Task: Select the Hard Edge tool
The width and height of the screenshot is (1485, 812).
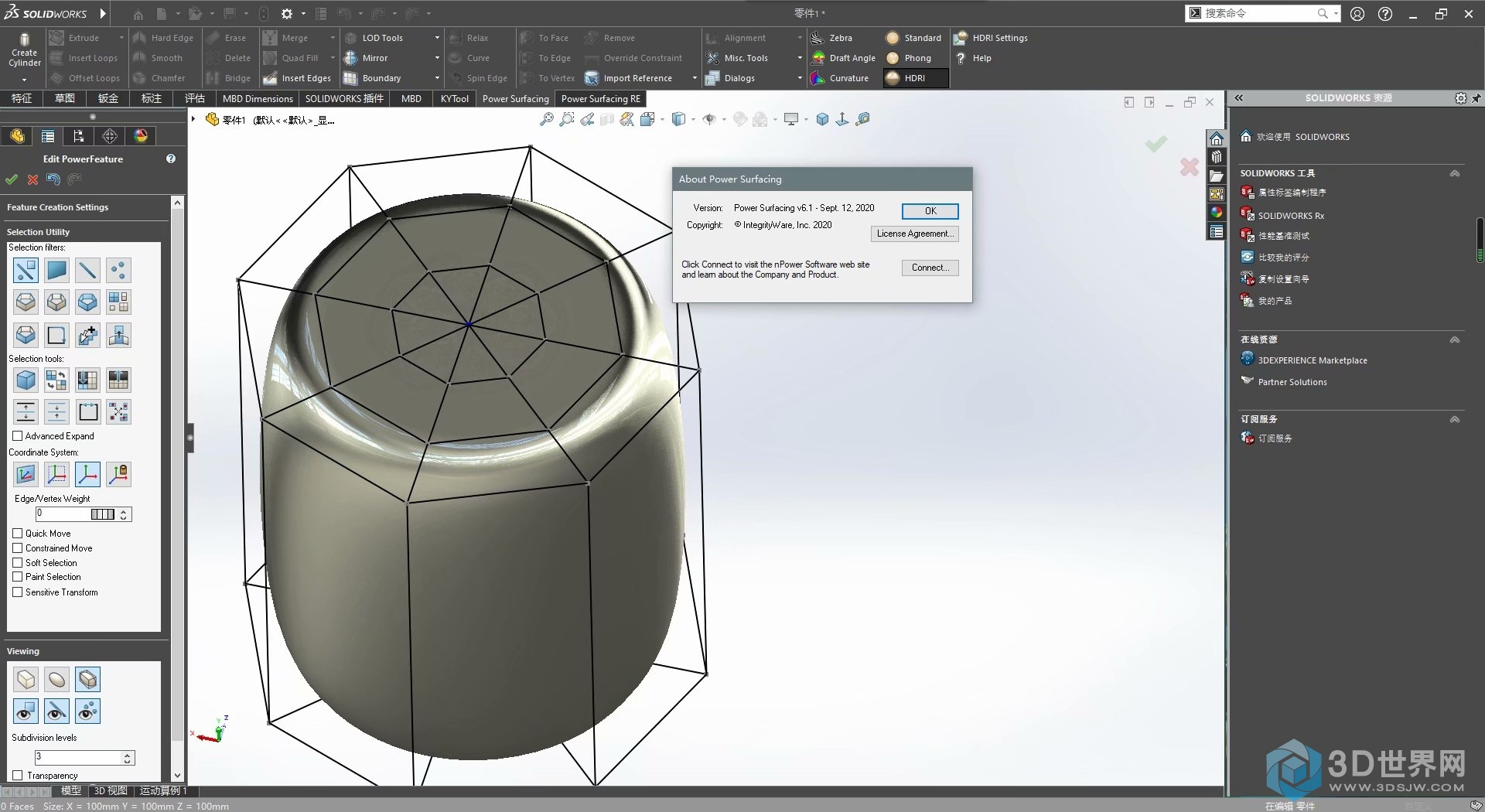Action: [x=163, y=38]
